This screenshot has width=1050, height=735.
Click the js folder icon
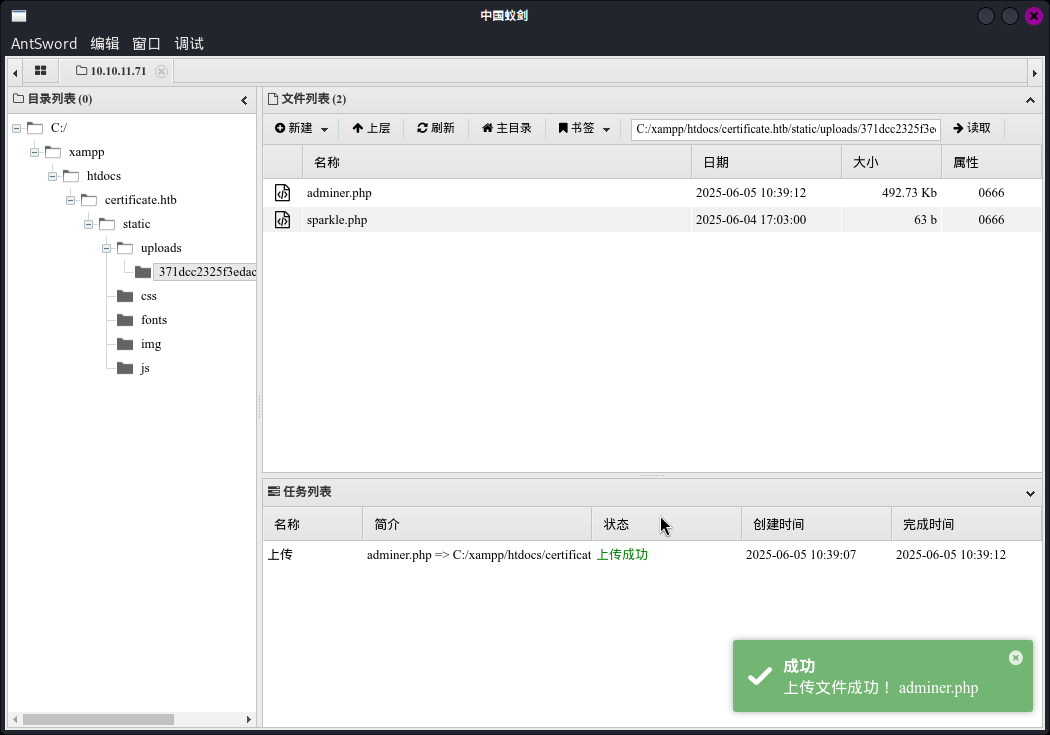click(x=125, y=368)
